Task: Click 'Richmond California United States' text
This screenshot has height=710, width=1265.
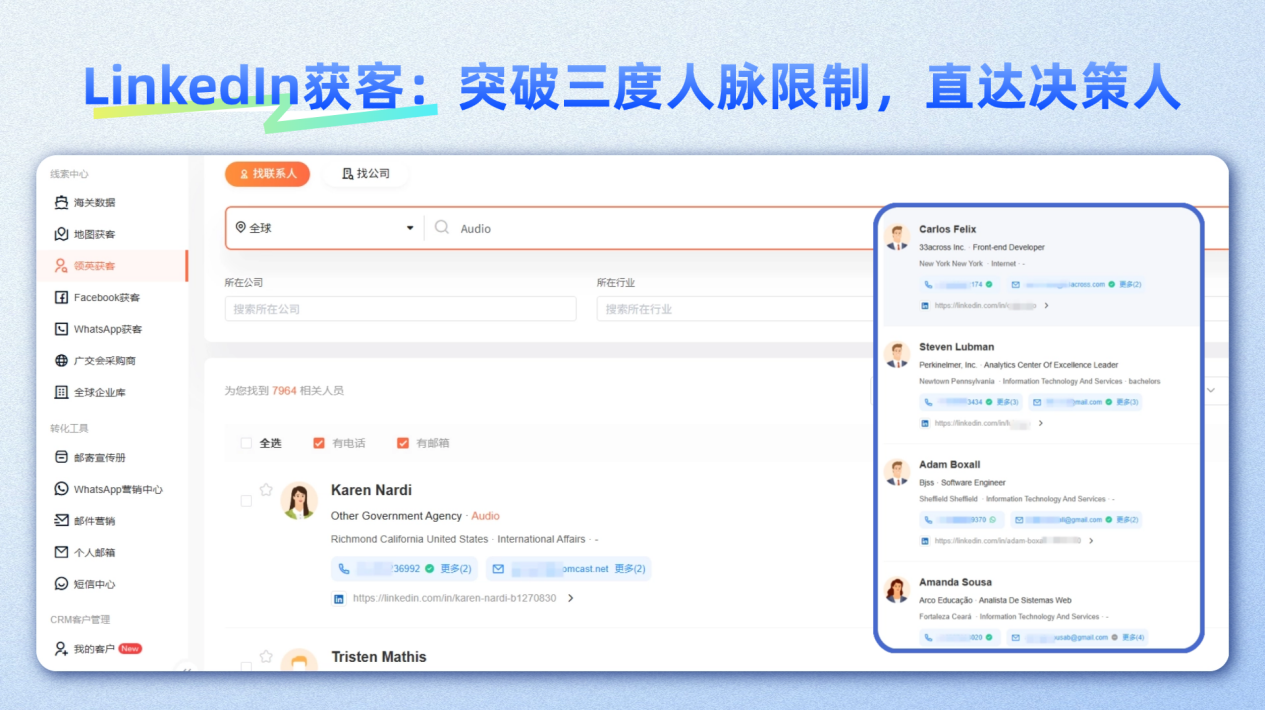Action: point(410,539)
